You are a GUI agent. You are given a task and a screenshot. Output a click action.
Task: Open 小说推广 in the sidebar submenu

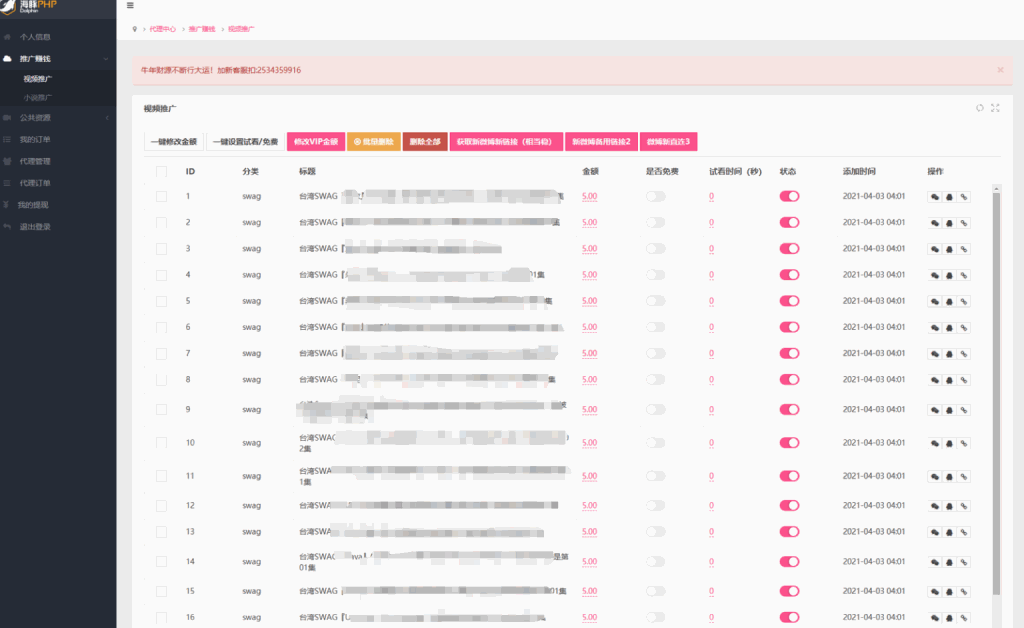tap(39, 98)
